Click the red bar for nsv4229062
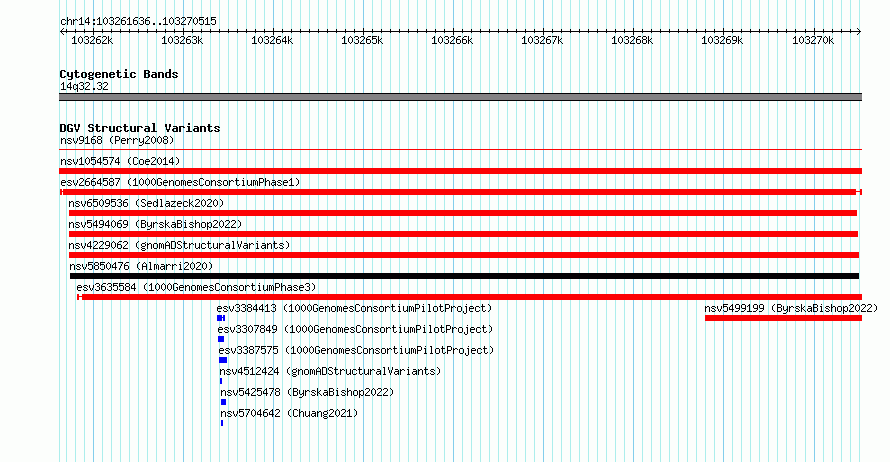 pyautogui.click(x=464, y=255)
